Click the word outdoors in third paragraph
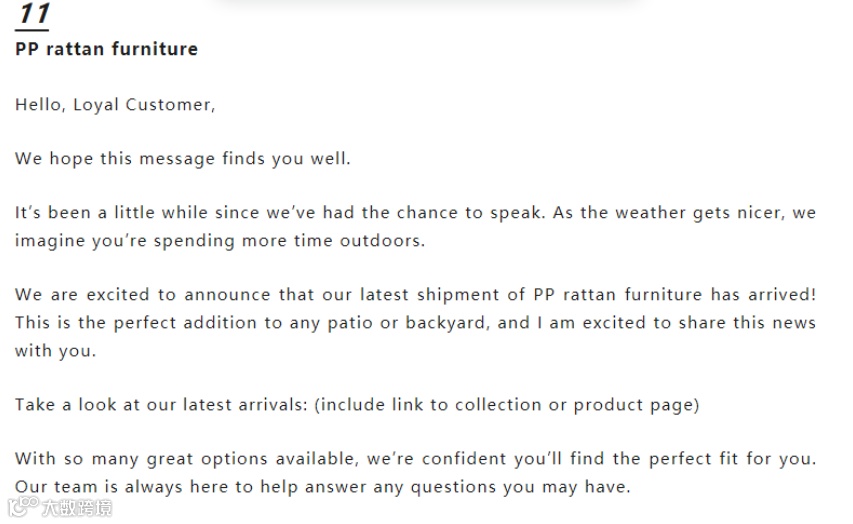The height and width of the screenshot is (524, 853). tap(382, 241)
